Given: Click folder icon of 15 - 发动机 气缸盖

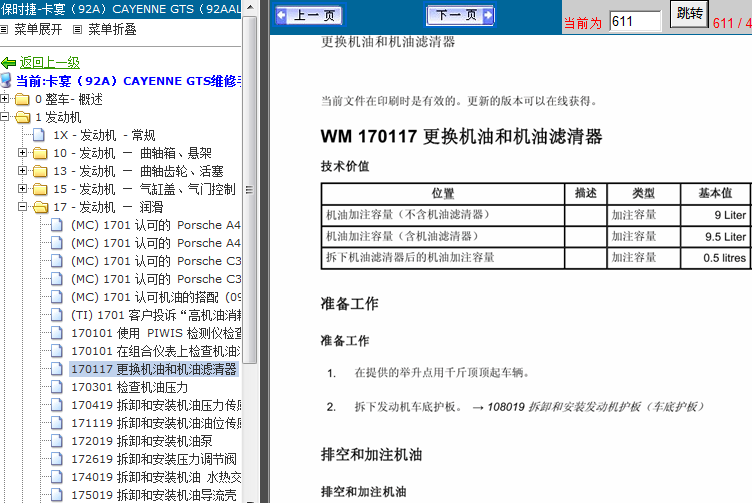Looking at the screenshot, I should (40, 189).
